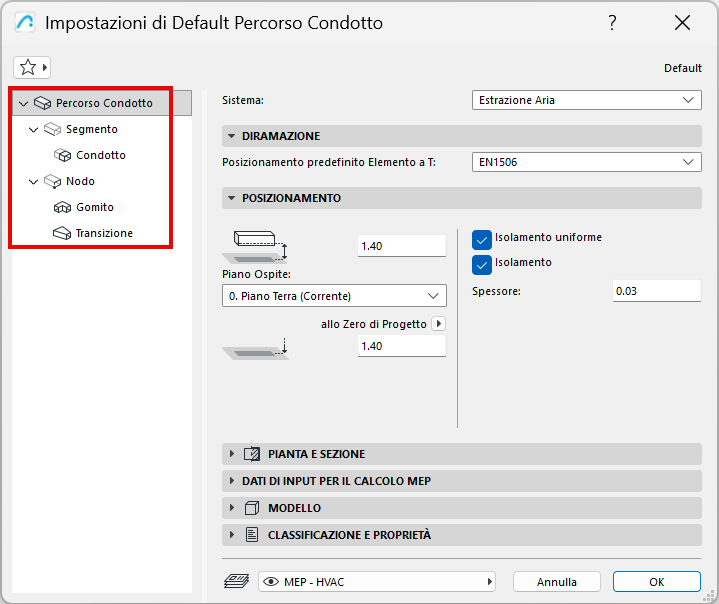Open the Piano Ospite story dropdown
The height and width of the screenshot is (604, 719).
(333, 296)
